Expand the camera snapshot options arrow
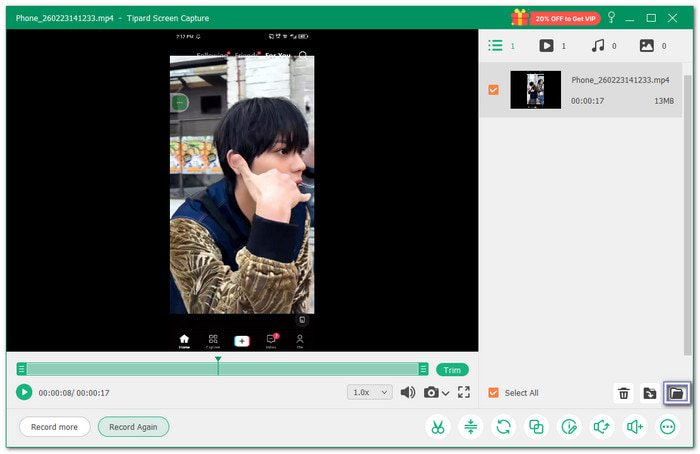Image resolution: width=700 pixels, height=454 pixels. (446, 393)
